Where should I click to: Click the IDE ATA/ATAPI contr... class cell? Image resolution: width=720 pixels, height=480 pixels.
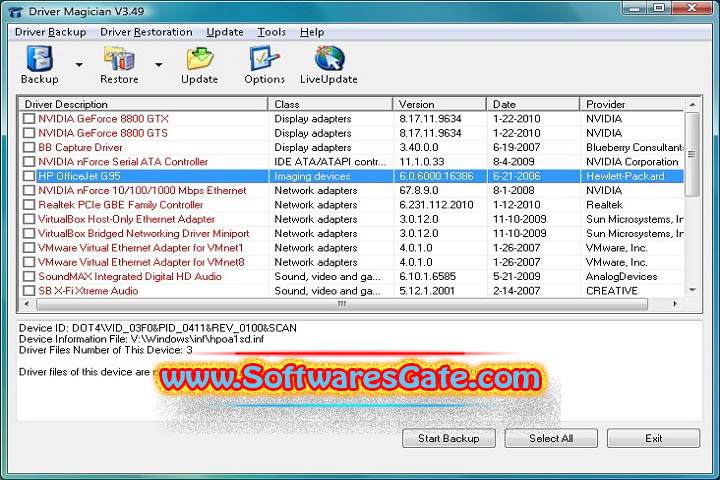pos(330,162)
